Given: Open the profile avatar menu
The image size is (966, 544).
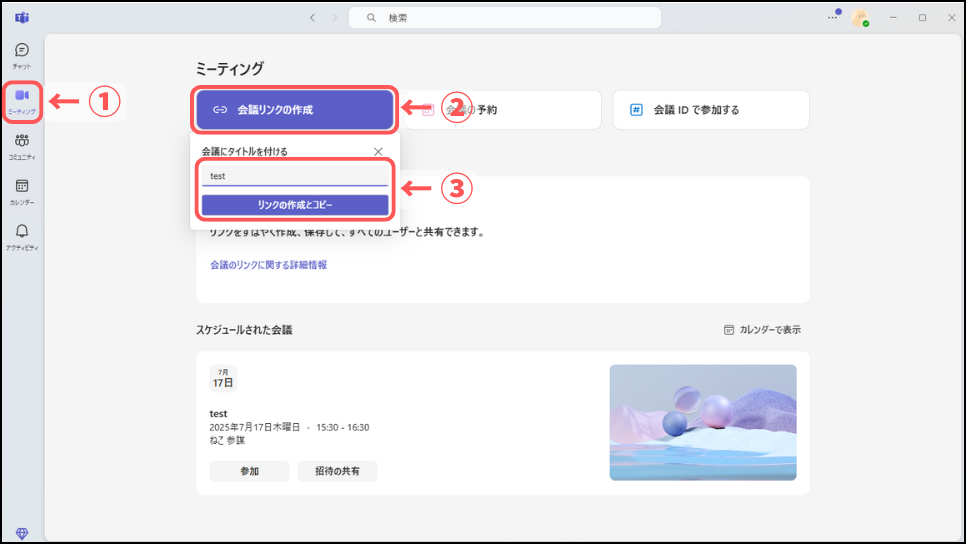Looking at the screenshot, I should 860,18.
